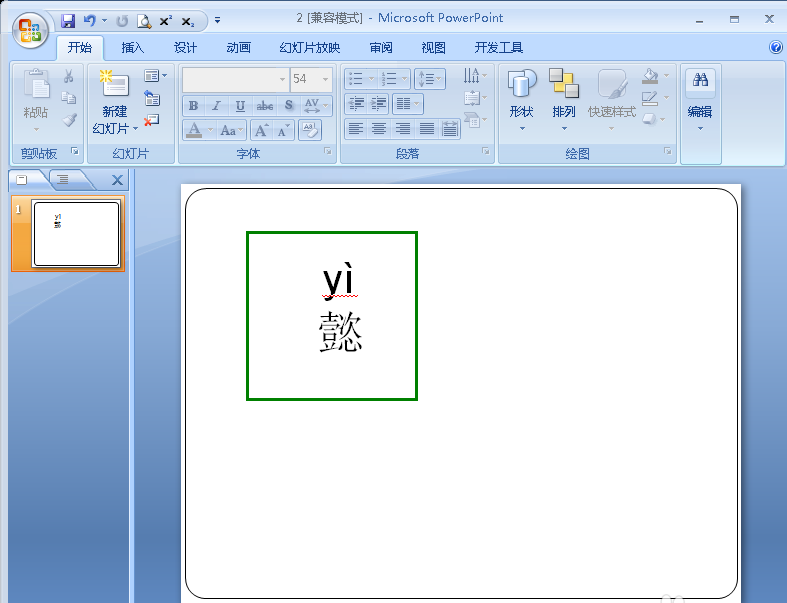787x603 pixels.
Task: Open the 开发工具 tab
Action: [x=499, y=48]
